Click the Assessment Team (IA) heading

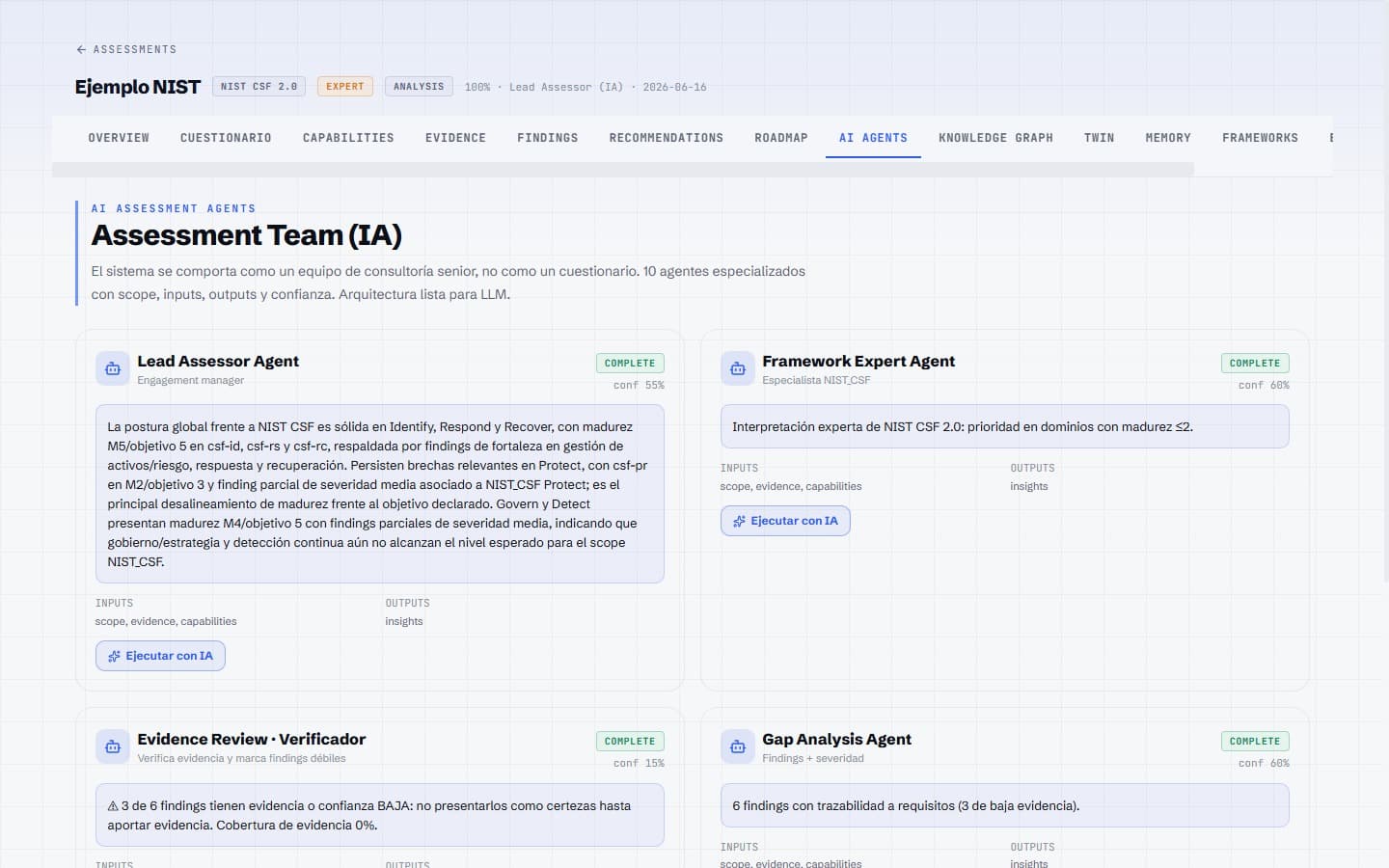(x=247, y=235)
